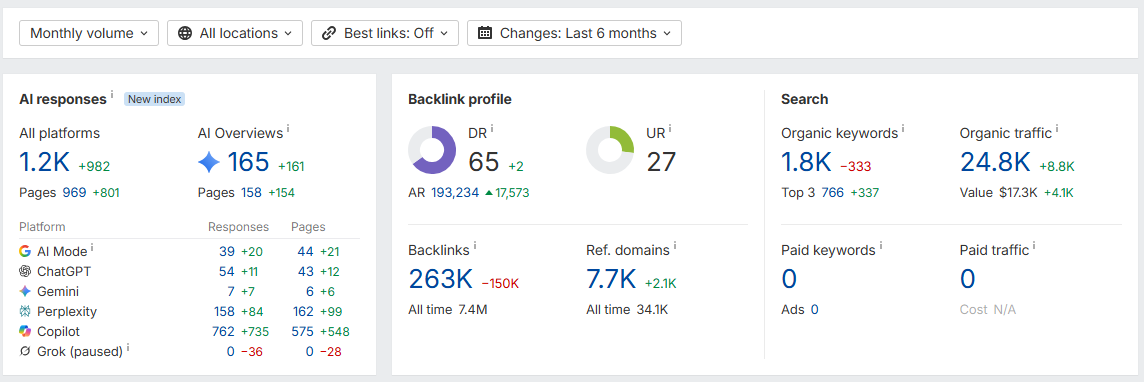The width and height of the screenshot is (1144, 382).
Task: Click the 1.8K organic keywords number
Action: 806,162
